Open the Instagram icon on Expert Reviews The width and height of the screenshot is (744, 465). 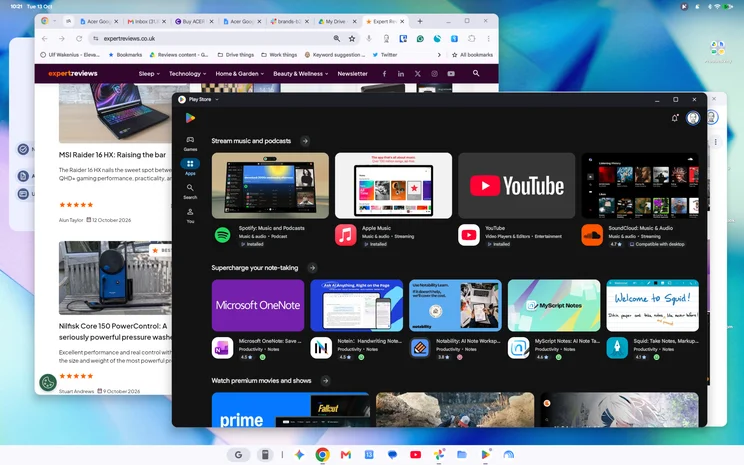coord(434,74)
